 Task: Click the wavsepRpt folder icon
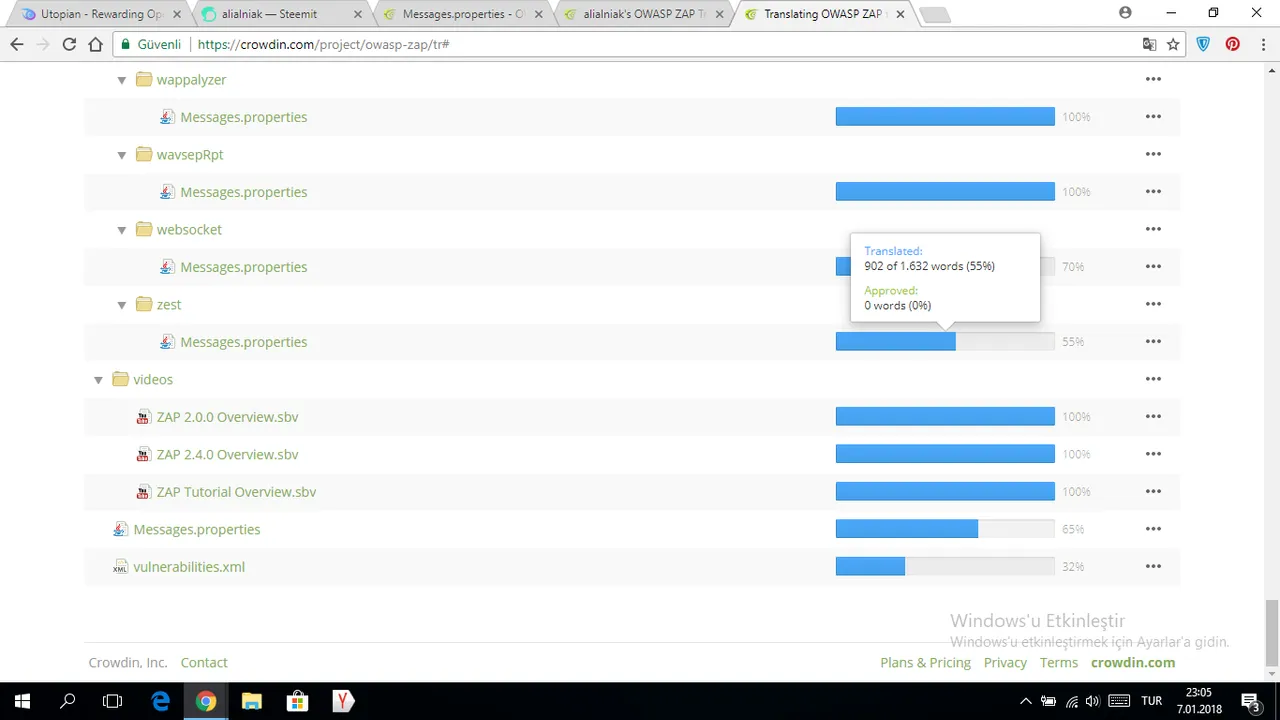[144, 154]
